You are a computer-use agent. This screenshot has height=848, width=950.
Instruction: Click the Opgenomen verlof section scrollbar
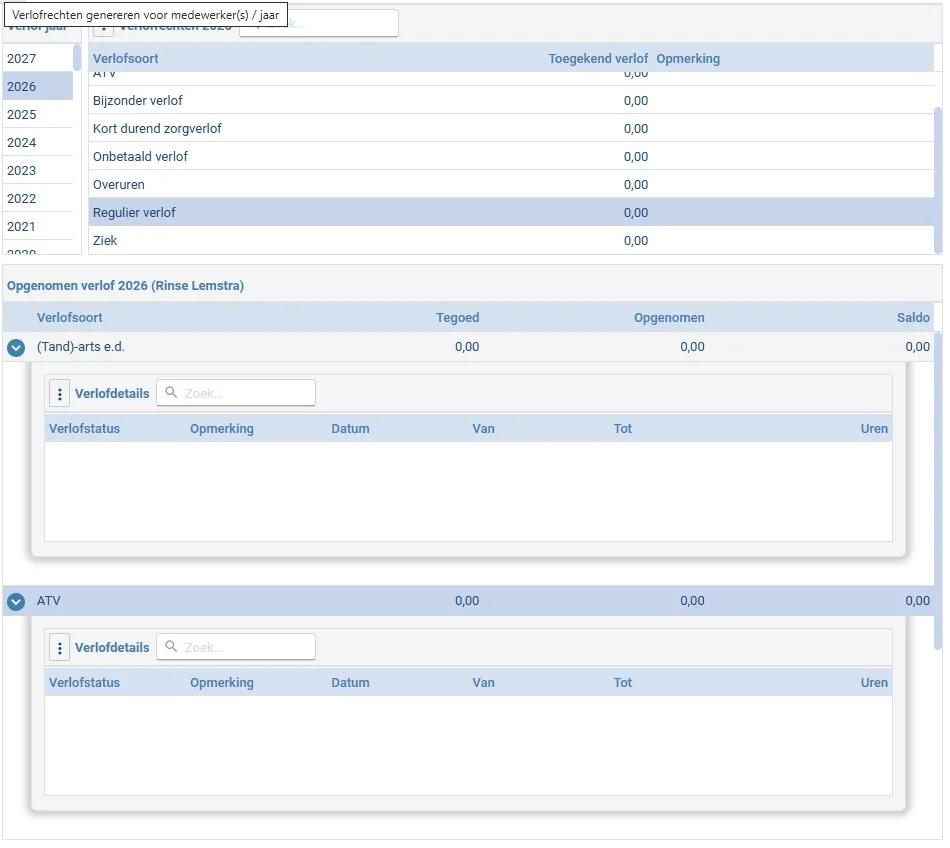tap(938, 491)
